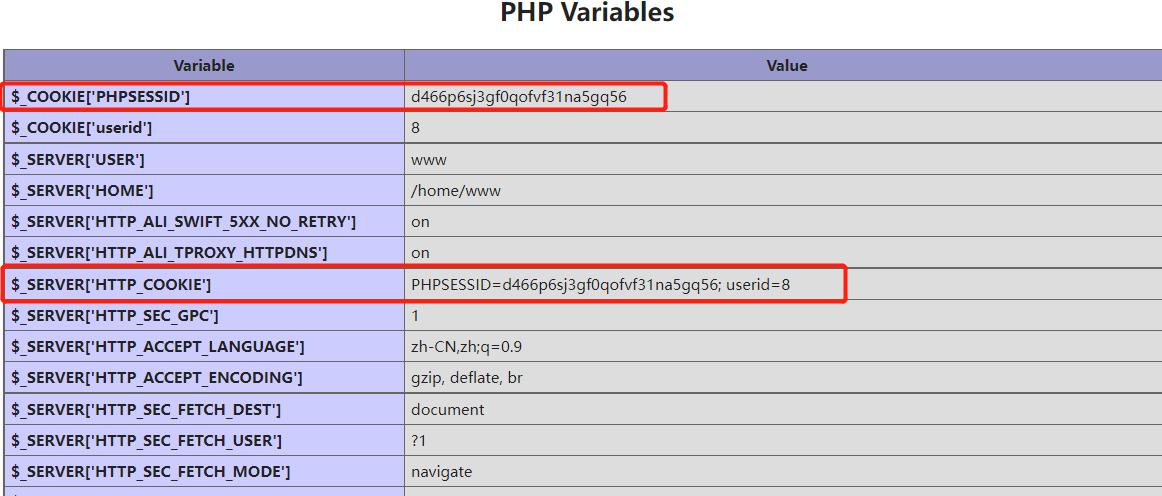
Task: Click the navigate value for FETCH_MODE
Action: (442, 472)
